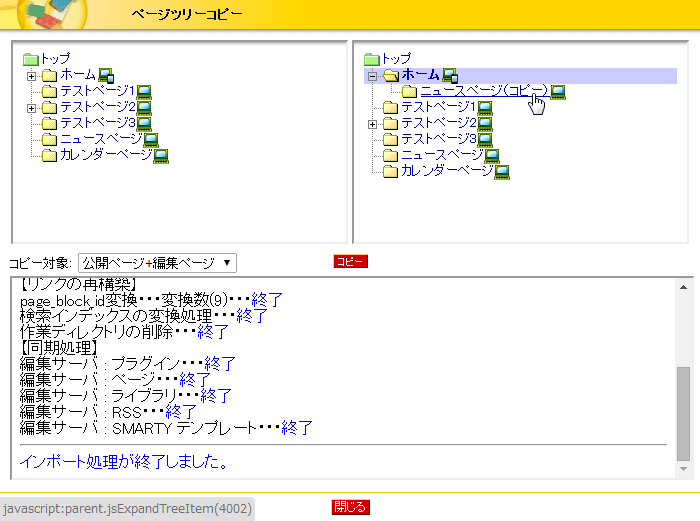This screenshot has height=521, width=700.
Task: Click monitor icon after テストページ2 in left tree
Action: (144, 108)
